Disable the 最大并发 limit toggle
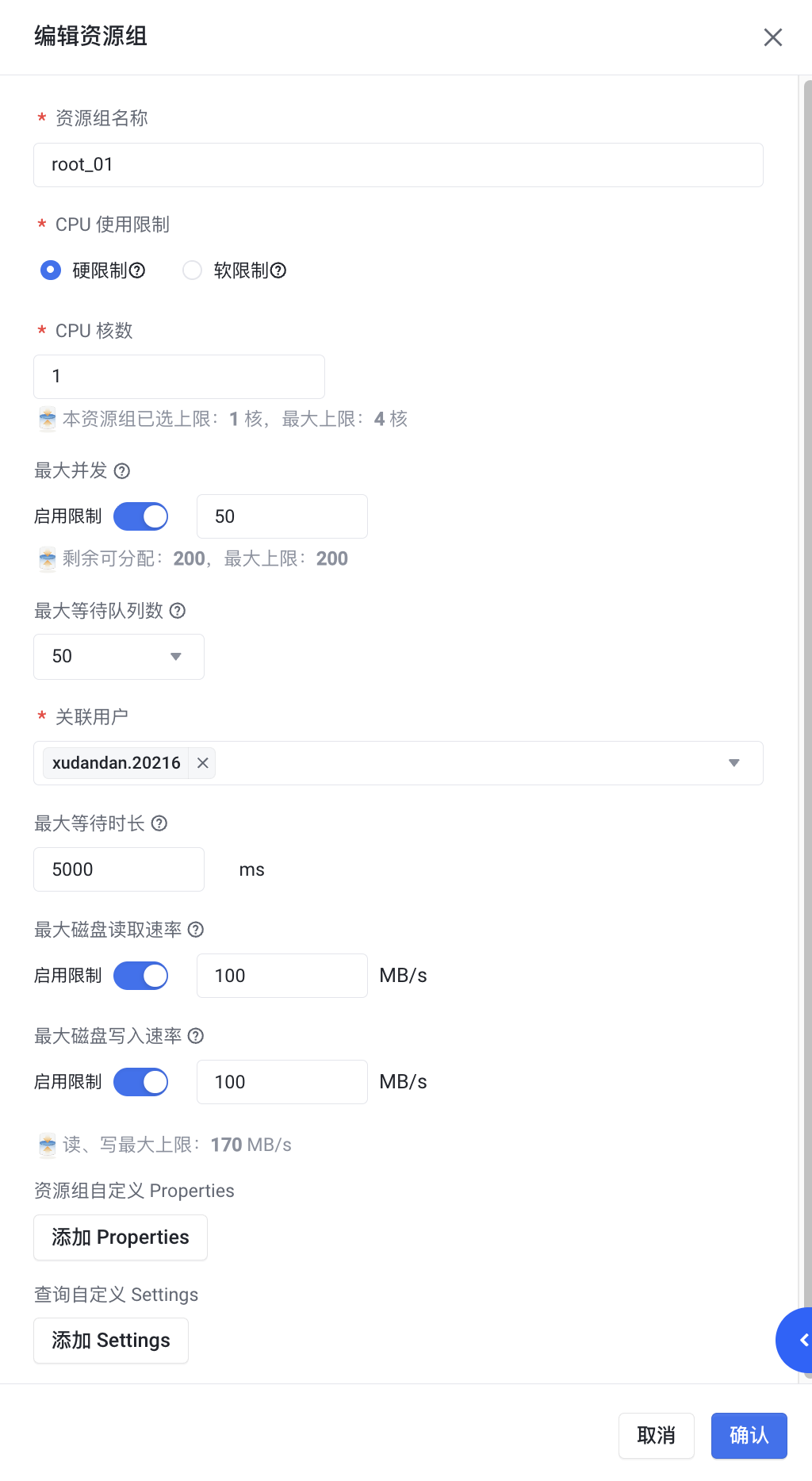The width and height of the screenshot is (812, 1481). [141, 516]
